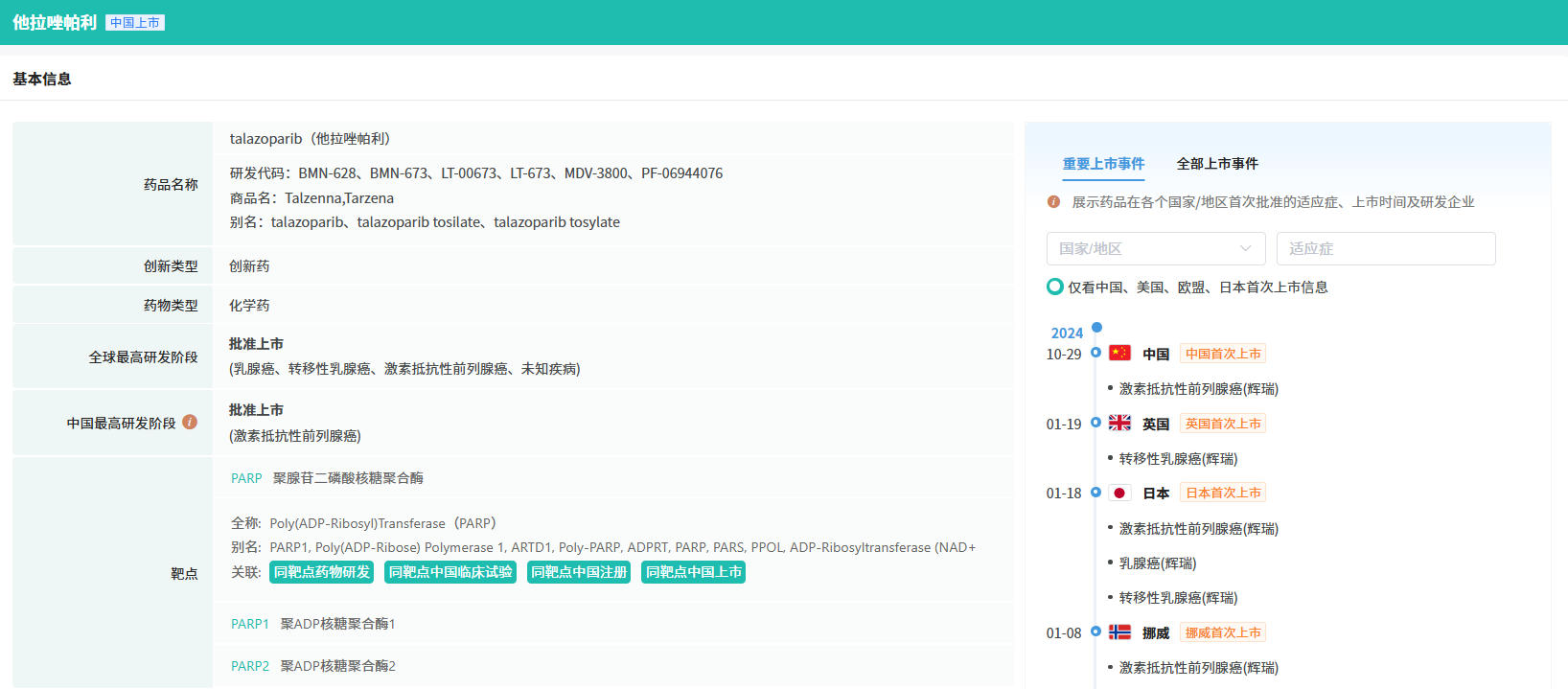The width and height of the screenshot is (1568, 689).
Task: Click the China flag icon in timeline
Action: point(1119,353)
